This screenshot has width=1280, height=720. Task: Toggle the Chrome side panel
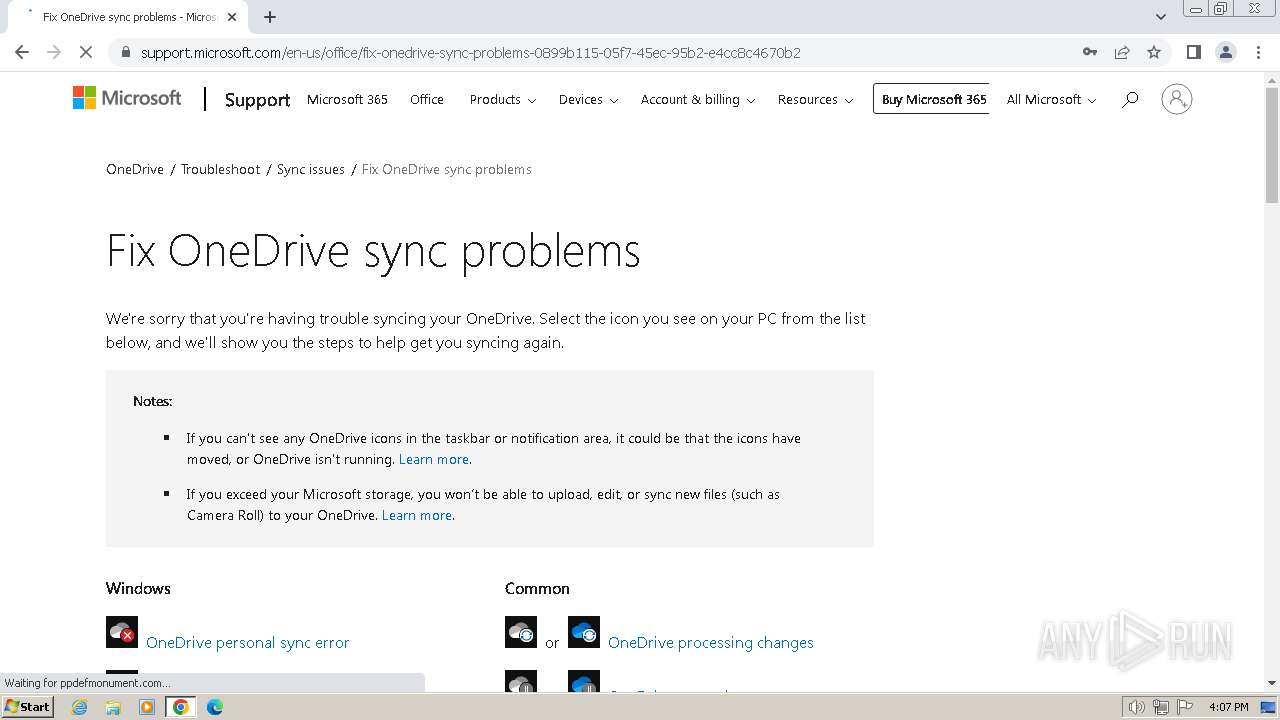point(1193,52)
